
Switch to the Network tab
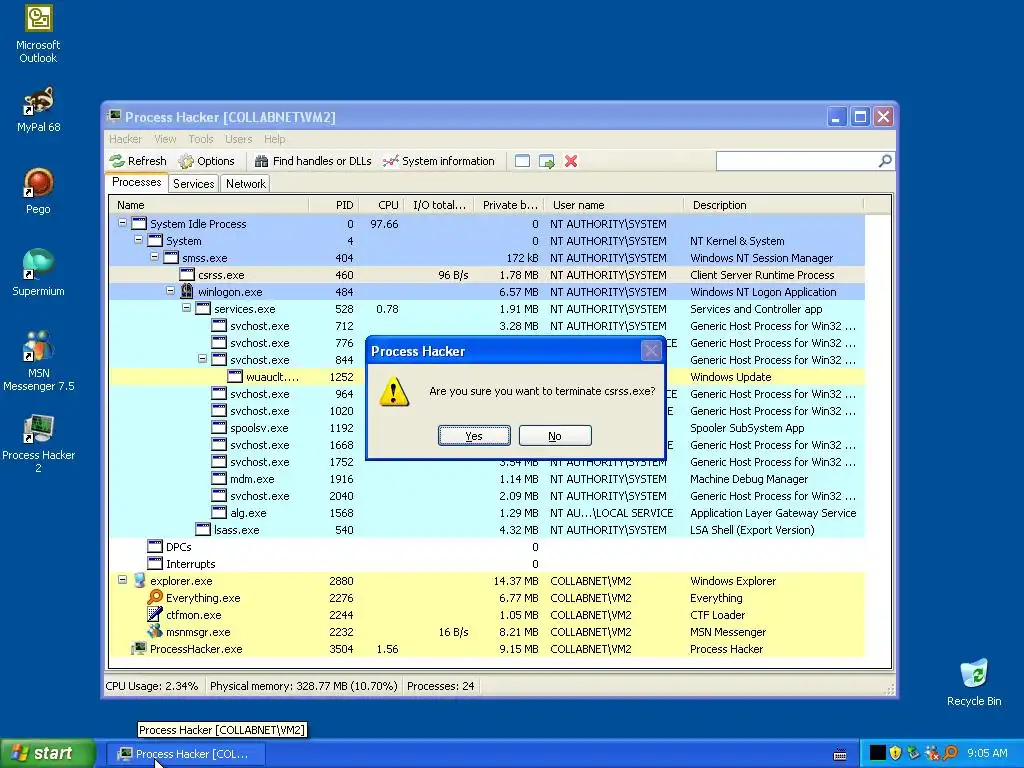click(246, 184)
